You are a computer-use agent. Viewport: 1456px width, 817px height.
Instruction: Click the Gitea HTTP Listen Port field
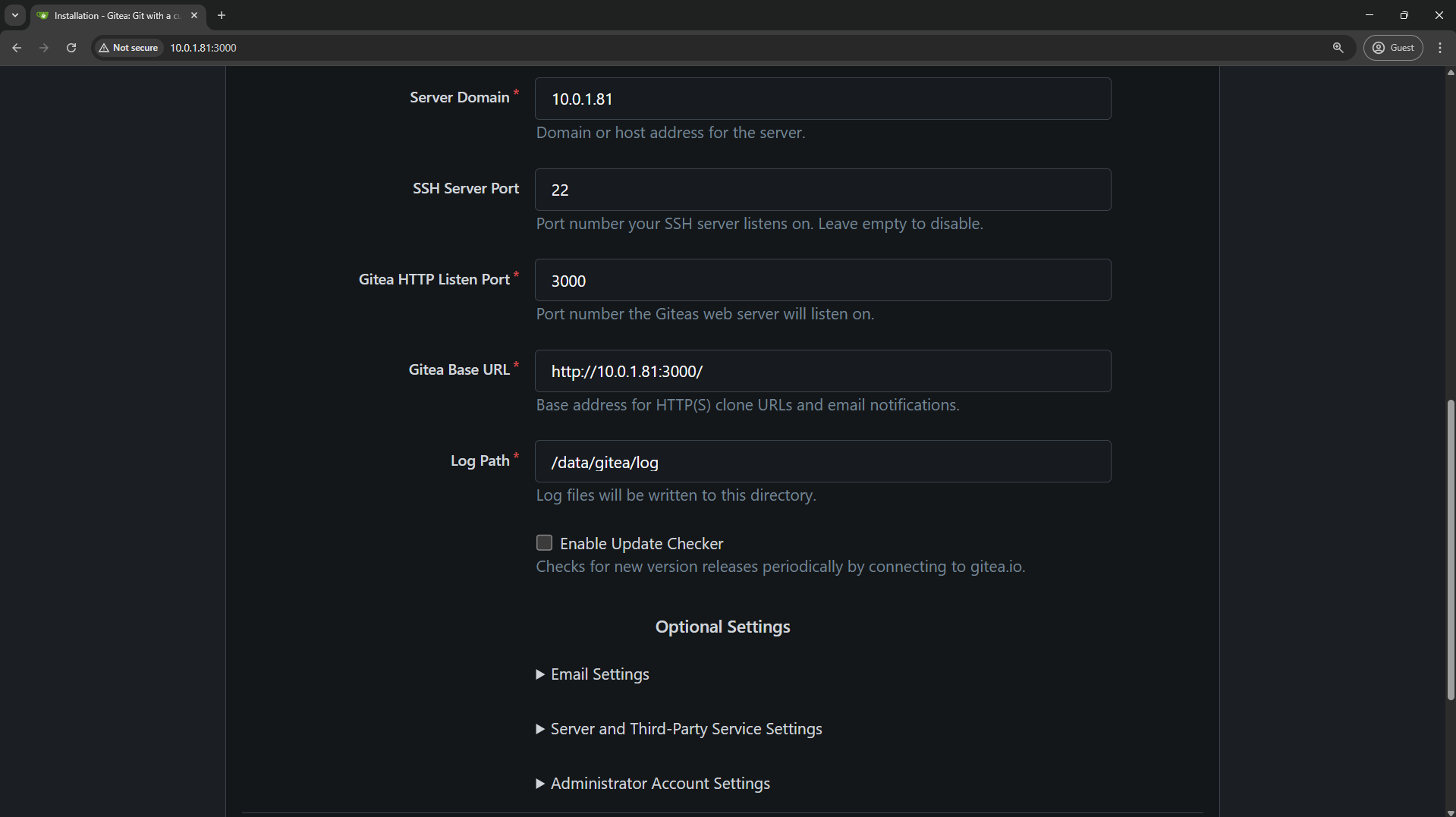tap(822, 280)
